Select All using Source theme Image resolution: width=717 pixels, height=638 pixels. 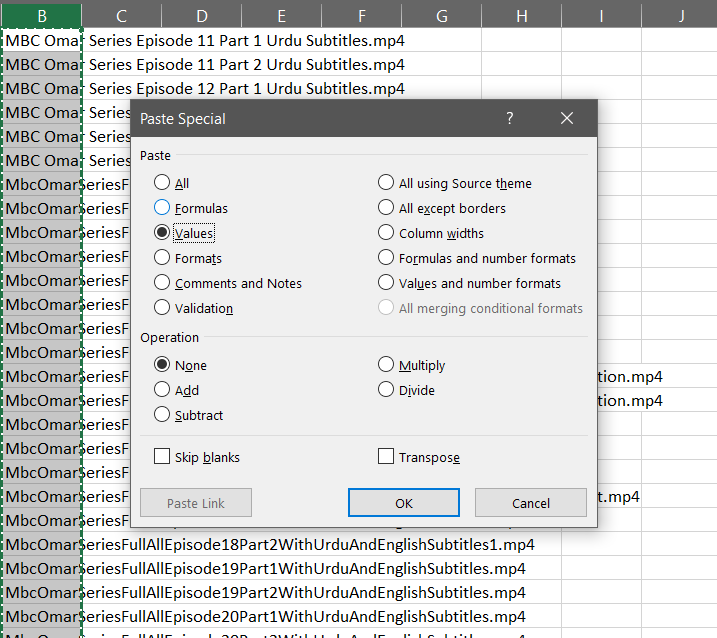[x=386, y=183]
